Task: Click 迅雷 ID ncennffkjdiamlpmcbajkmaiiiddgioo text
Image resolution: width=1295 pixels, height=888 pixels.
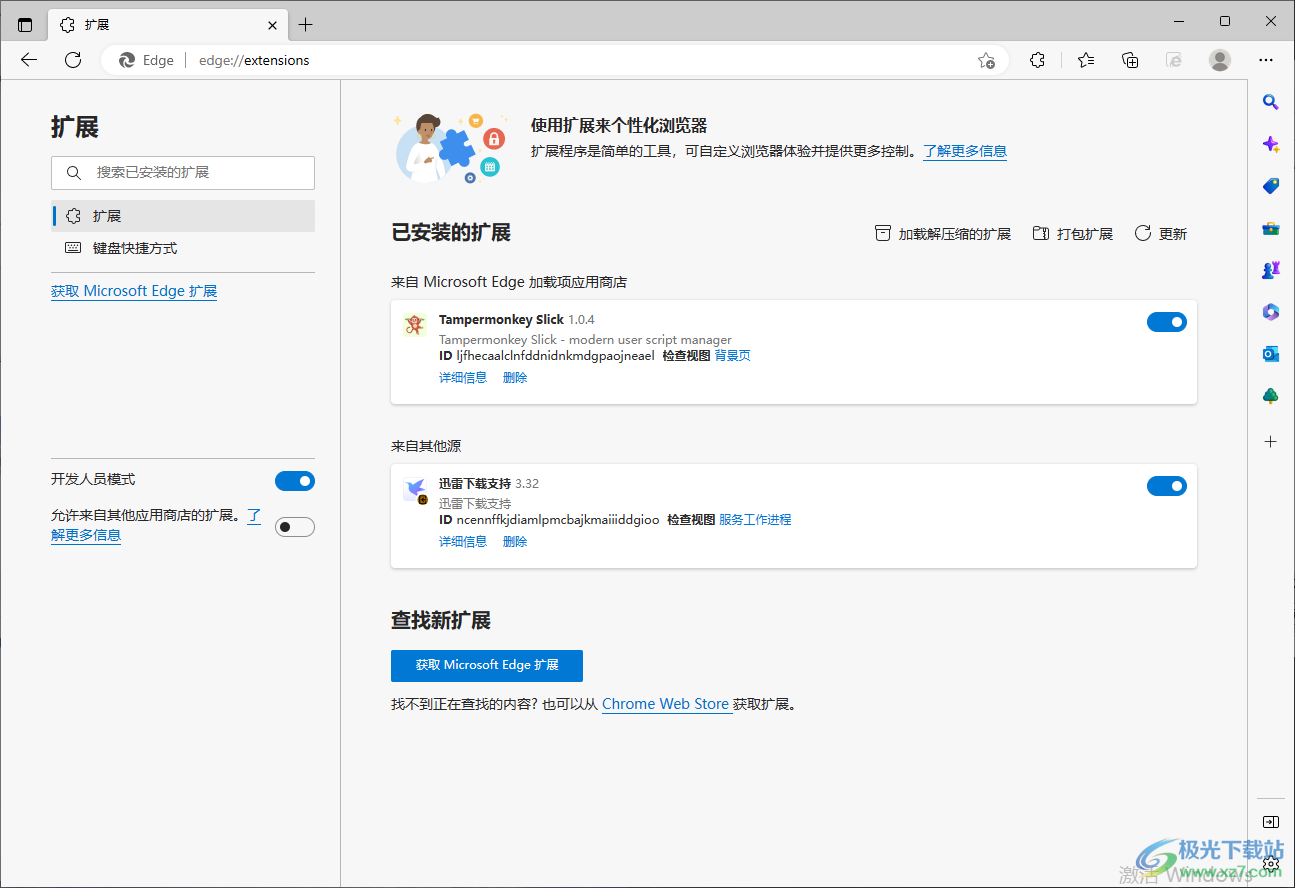Action: coord(558,519)
